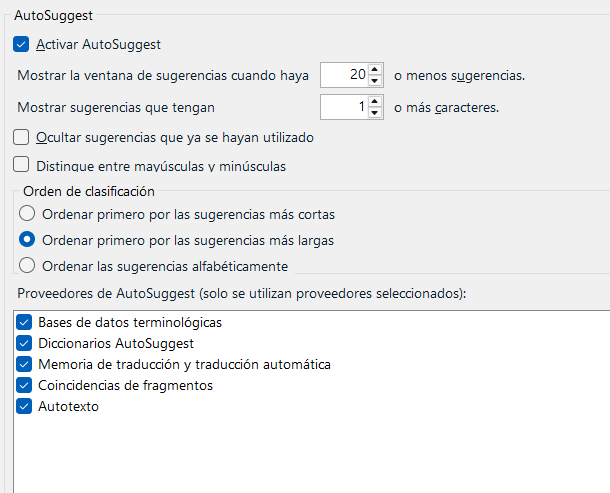Enable Ocultar sugerencias que ya se hayan utilizado
Image resolution: width=610 pixels, height=493 pixels.
pyautogui.click(x=22, y=137)
